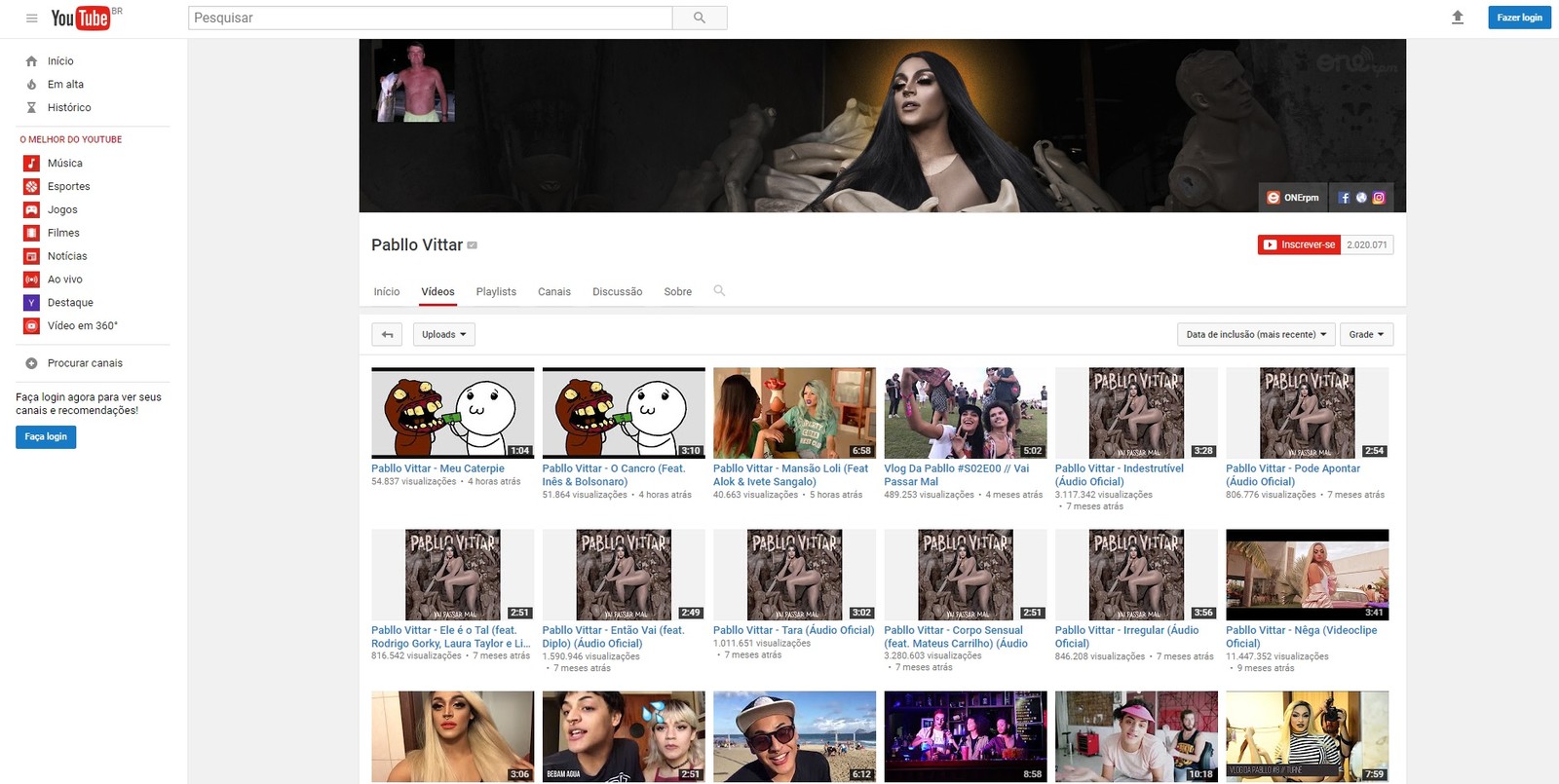Open the Grade view dropdown

pos(1367,334)
